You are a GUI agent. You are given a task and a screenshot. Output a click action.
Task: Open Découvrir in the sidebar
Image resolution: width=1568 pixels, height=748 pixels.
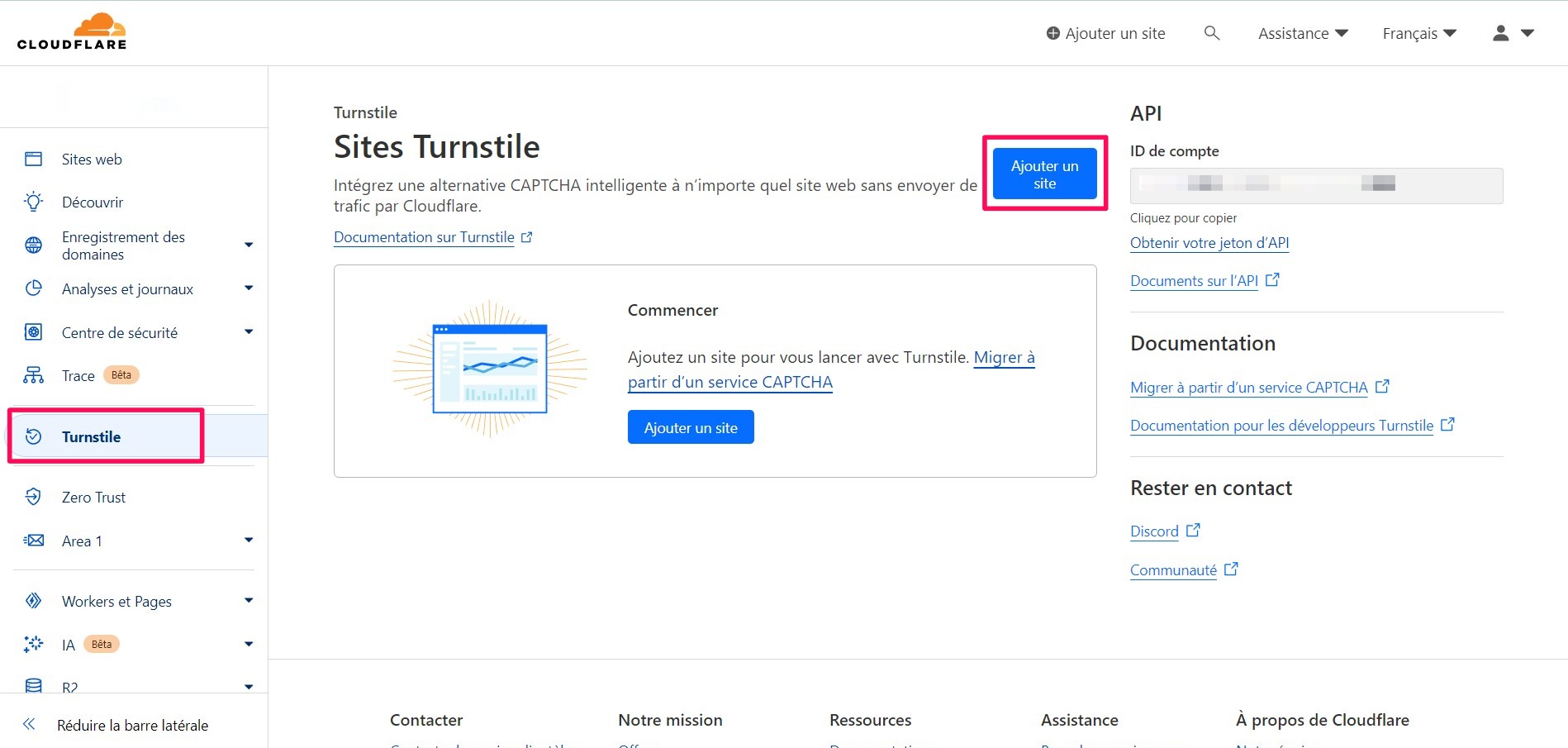(x=93, y=202)
